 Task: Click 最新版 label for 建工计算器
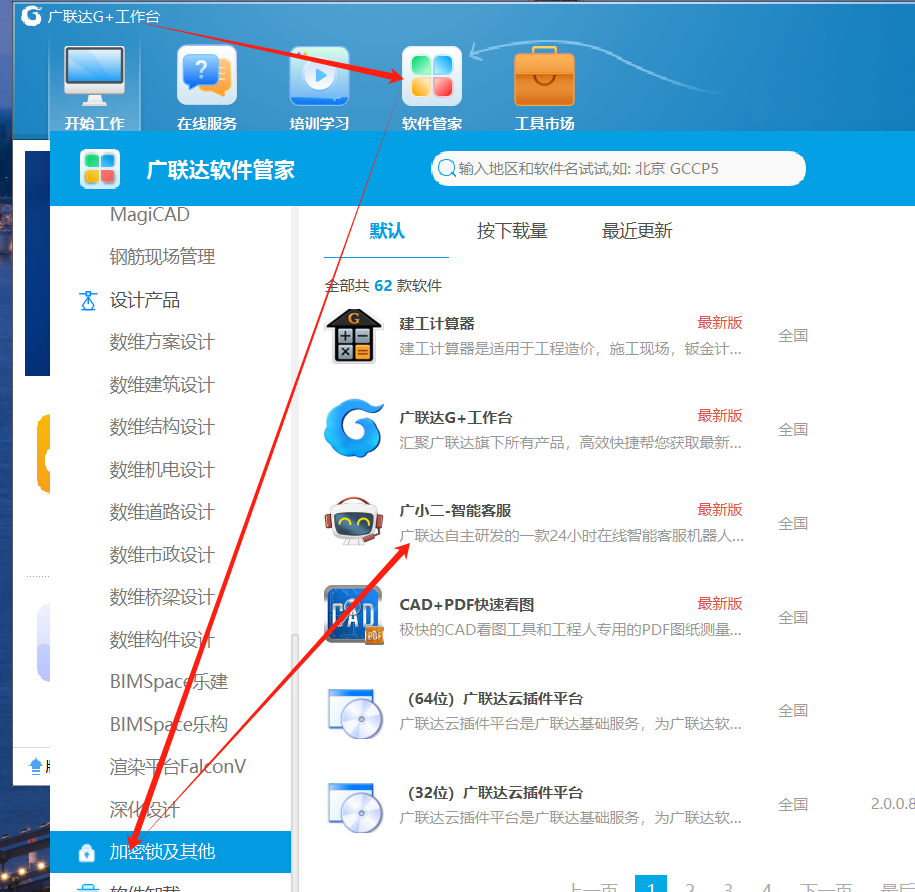pos(720,323)
